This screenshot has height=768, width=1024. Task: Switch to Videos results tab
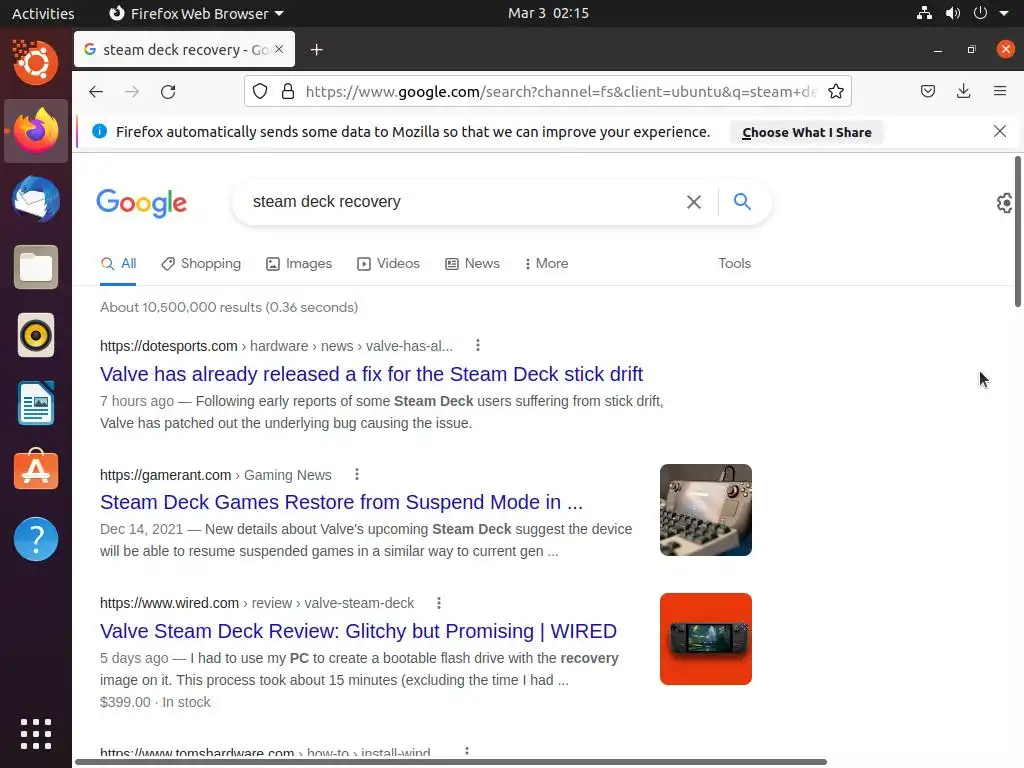[x=389, y=263]
